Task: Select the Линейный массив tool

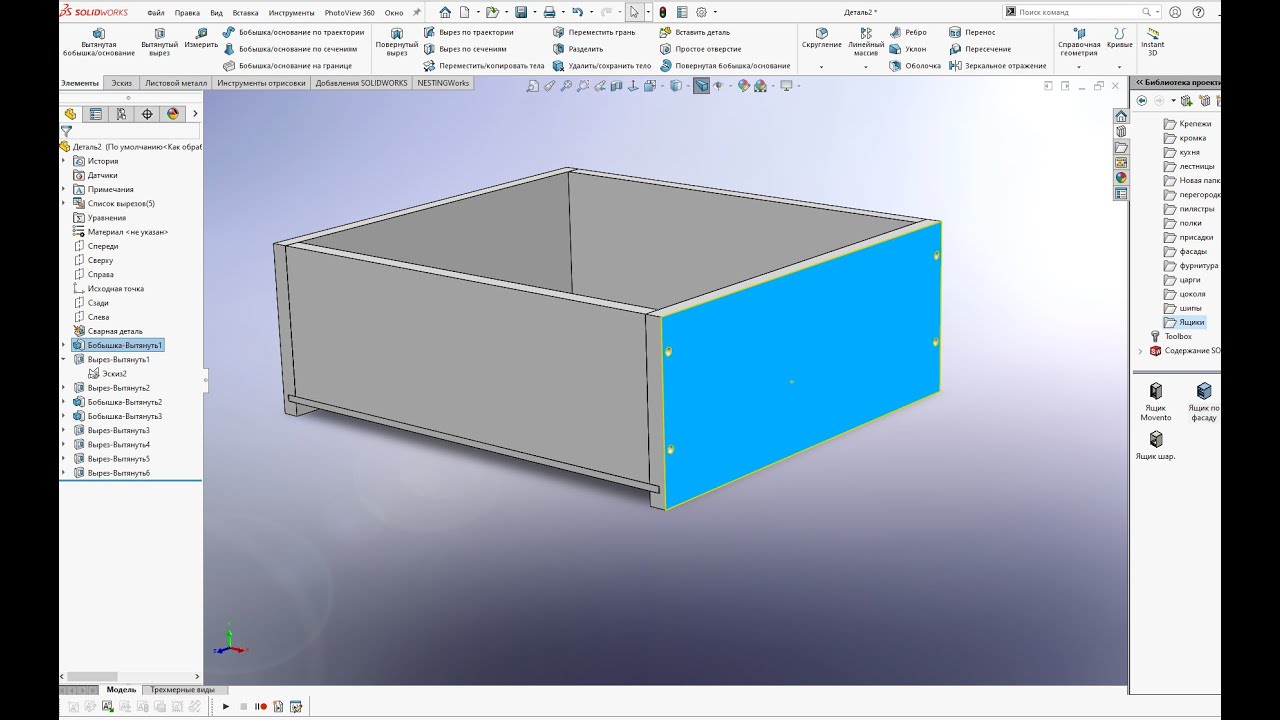Action: click(x=866, y=42)
